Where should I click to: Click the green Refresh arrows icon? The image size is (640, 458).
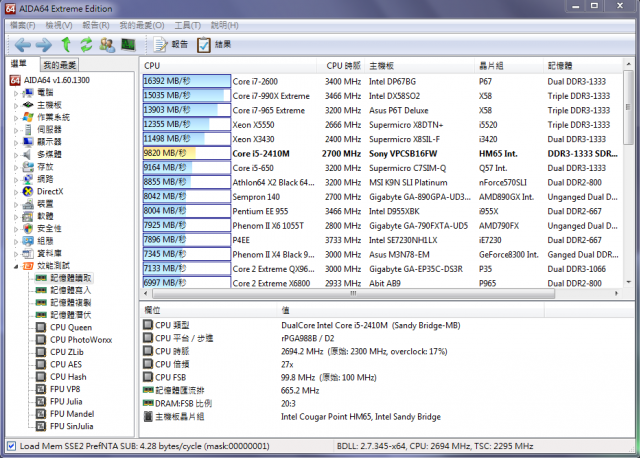[86, 44]
